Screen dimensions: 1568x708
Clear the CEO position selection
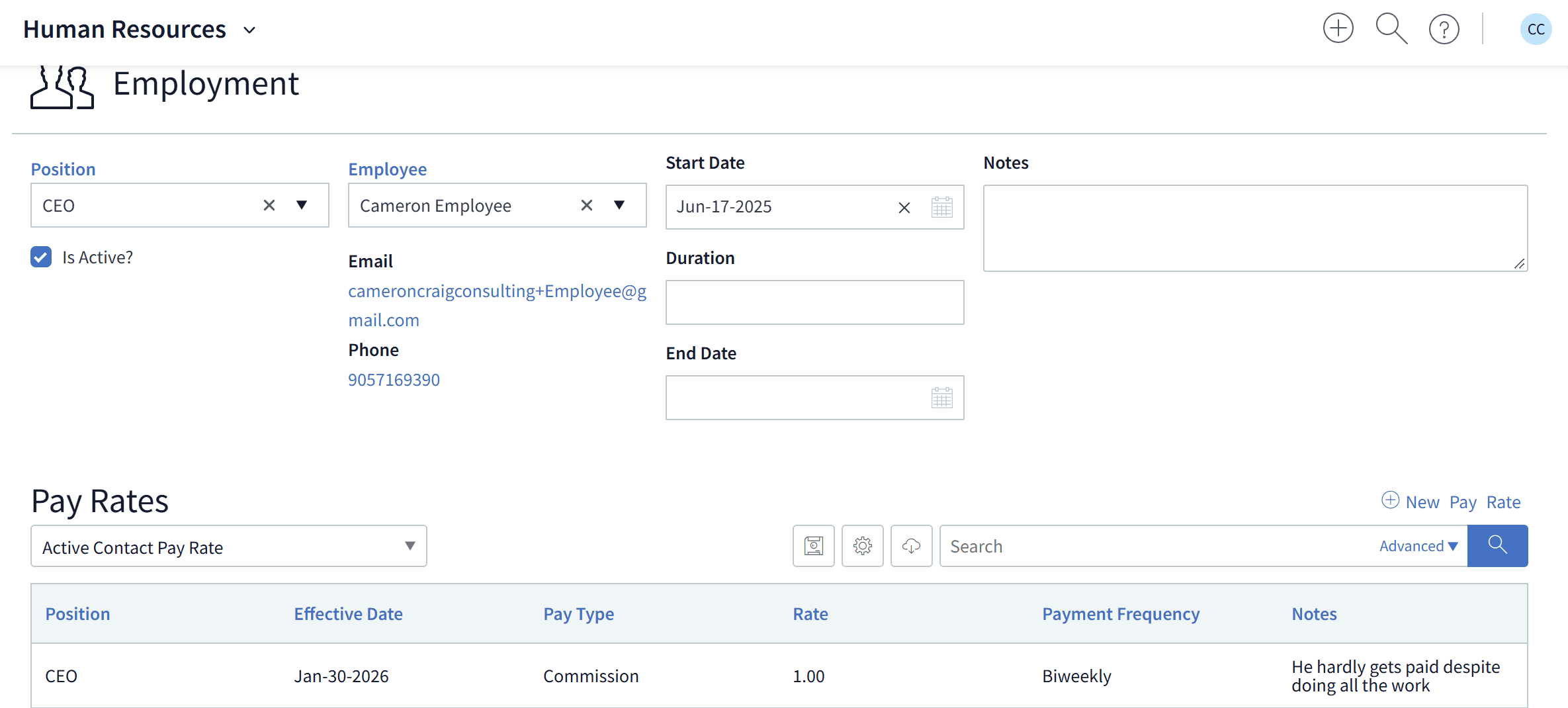coord(269,205)
